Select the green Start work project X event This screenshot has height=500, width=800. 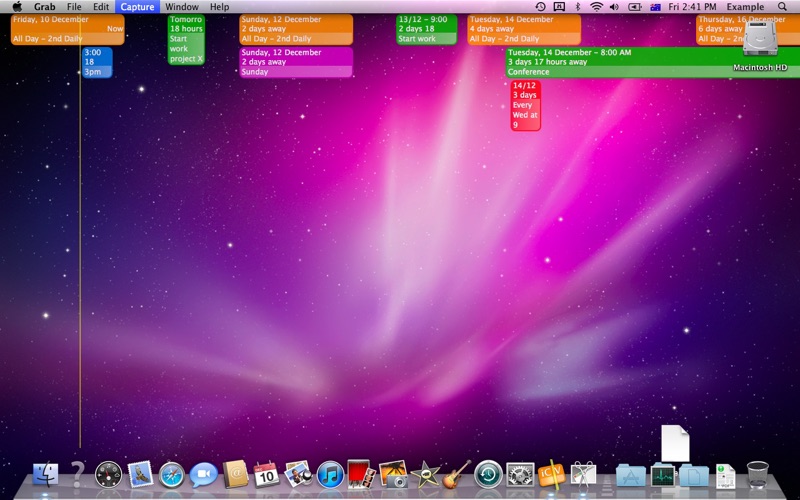[186, 39]
